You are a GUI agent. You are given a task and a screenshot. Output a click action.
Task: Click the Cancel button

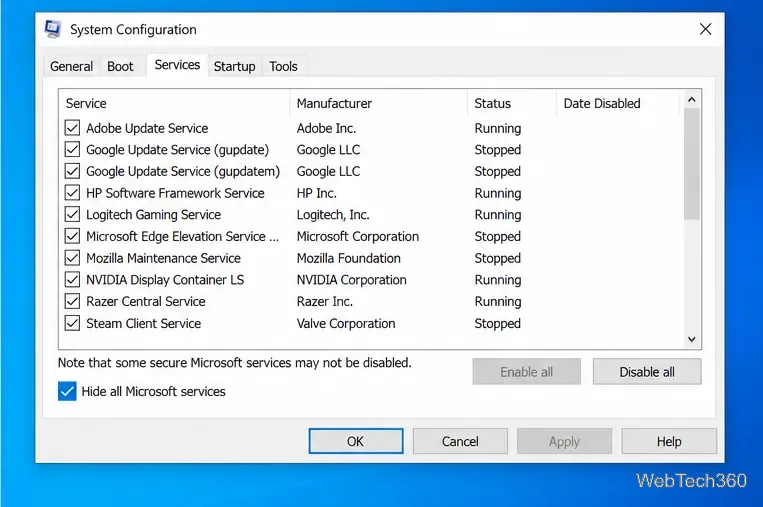coord(460,441)
